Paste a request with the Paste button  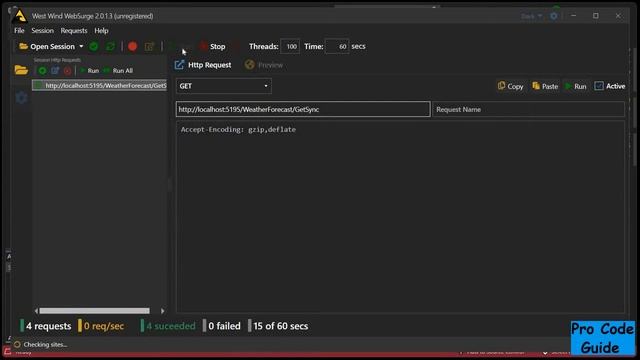coord(545,86)
